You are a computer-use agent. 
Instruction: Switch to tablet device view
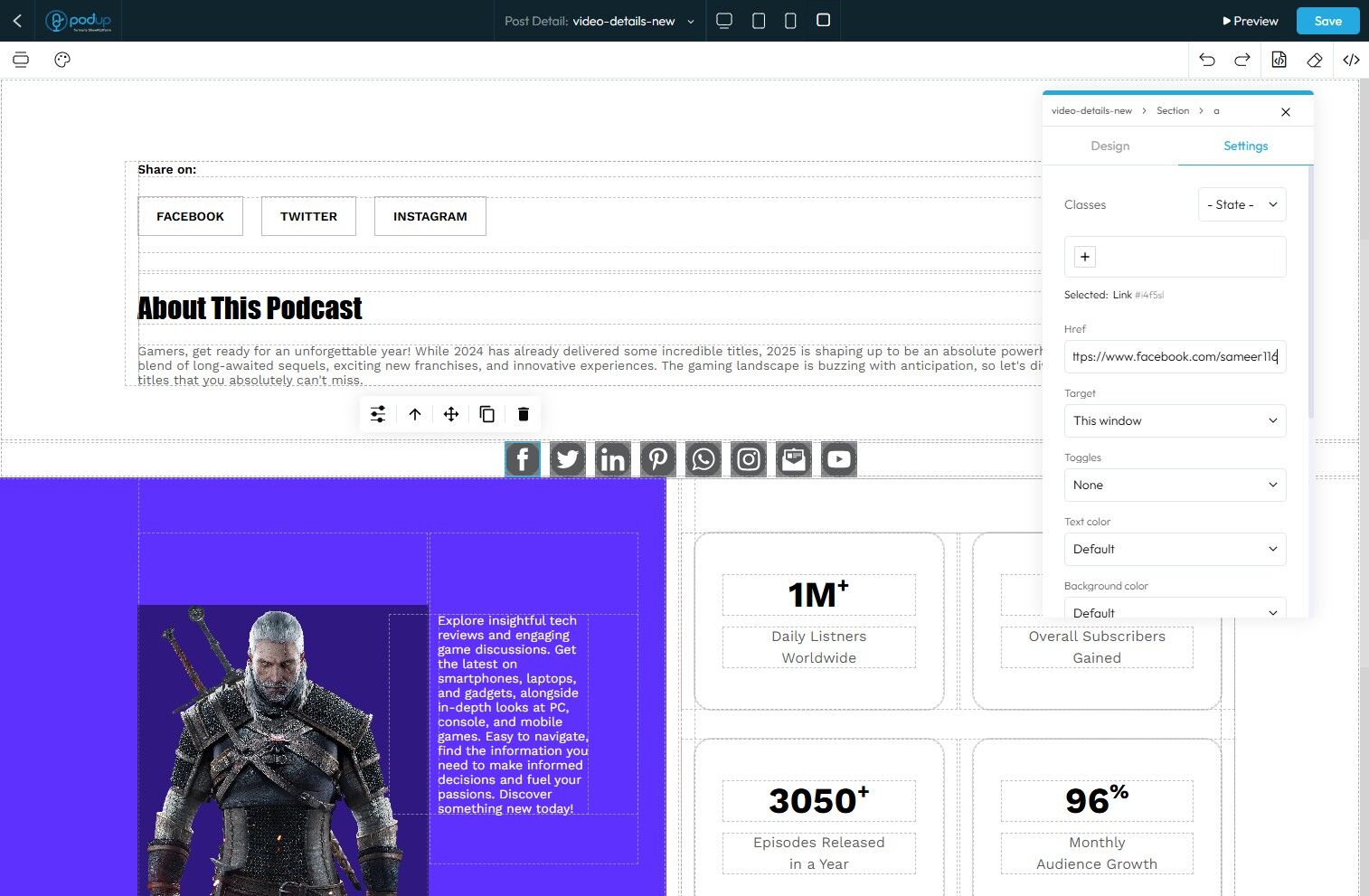tap(759, 21)
